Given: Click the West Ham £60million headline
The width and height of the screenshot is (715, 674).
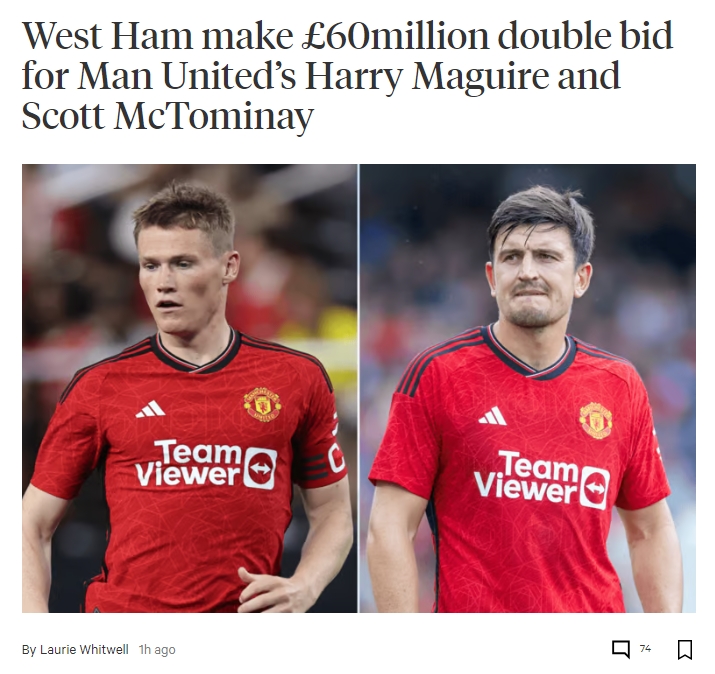Looking at the screenshot, I should point(347,75).
